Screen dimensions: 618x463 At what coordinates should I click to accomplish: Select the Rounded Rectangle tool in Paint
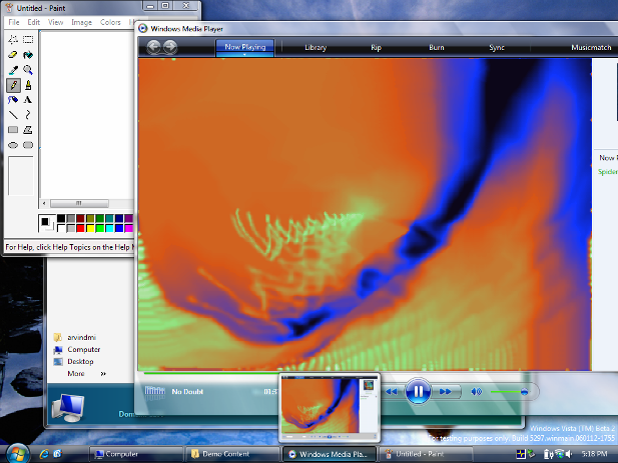[x=28, y=145]
